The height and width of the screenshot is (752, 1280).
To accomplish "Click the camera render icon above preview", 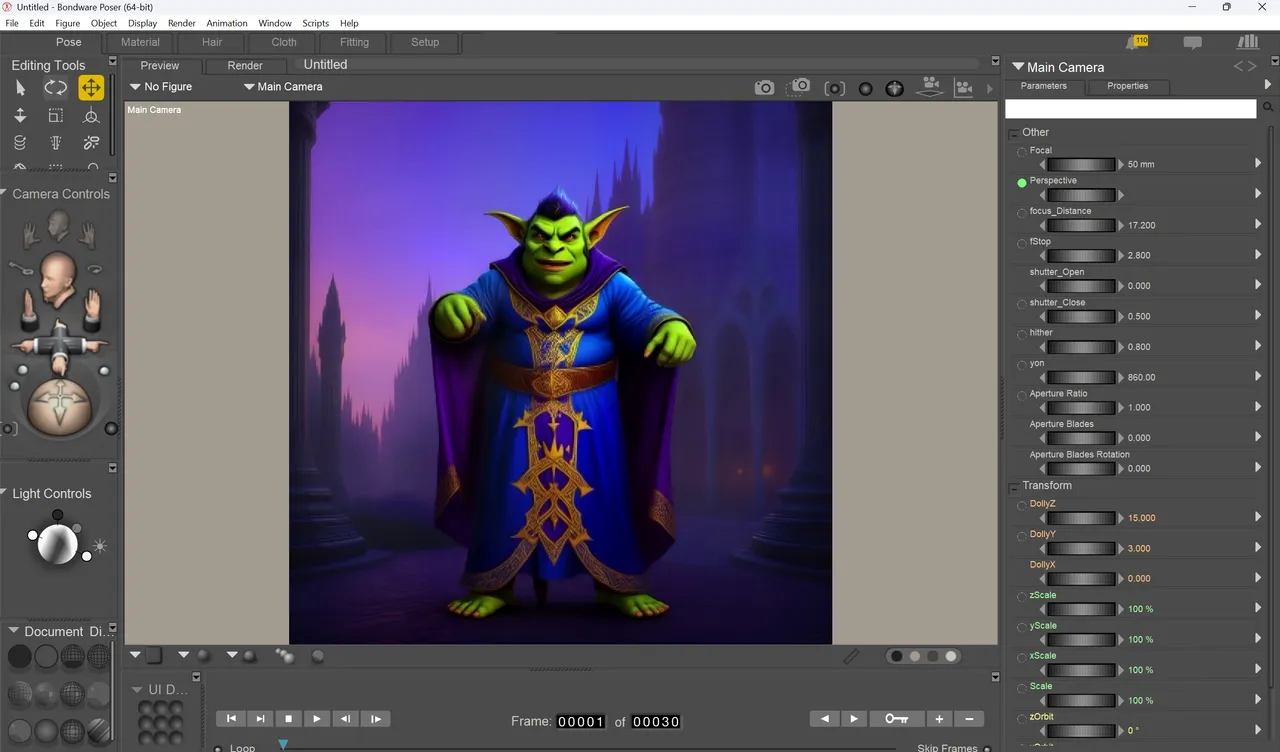I will [764, 88].
